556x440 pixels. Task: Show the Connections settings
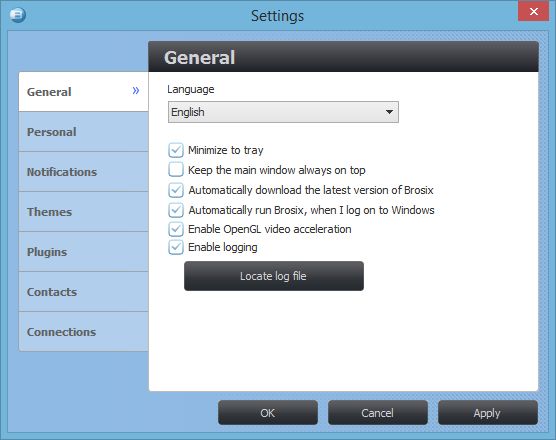point(83,332)
